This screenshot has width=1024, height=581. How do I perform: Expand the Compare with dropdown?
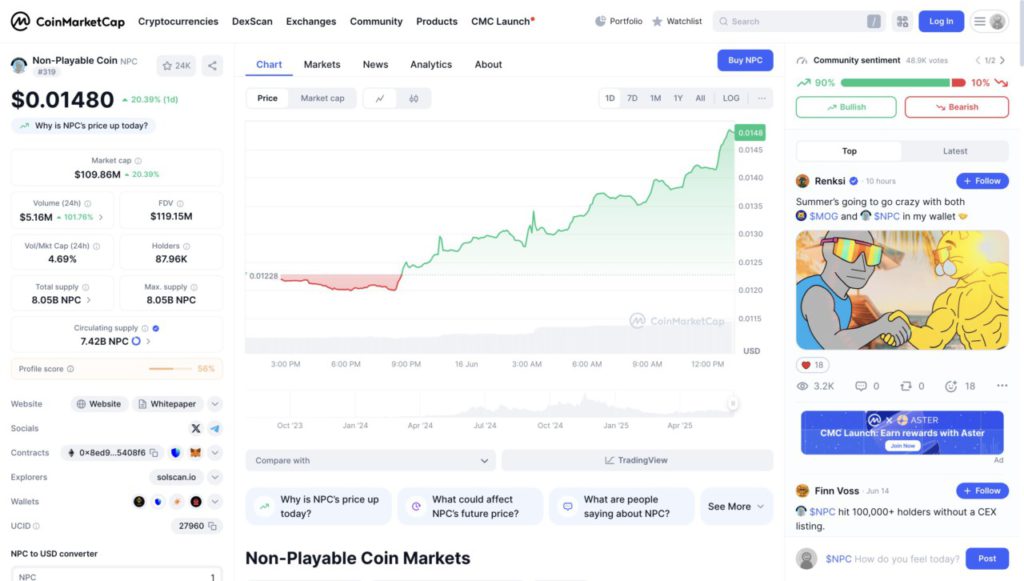[x=370, y=460]
